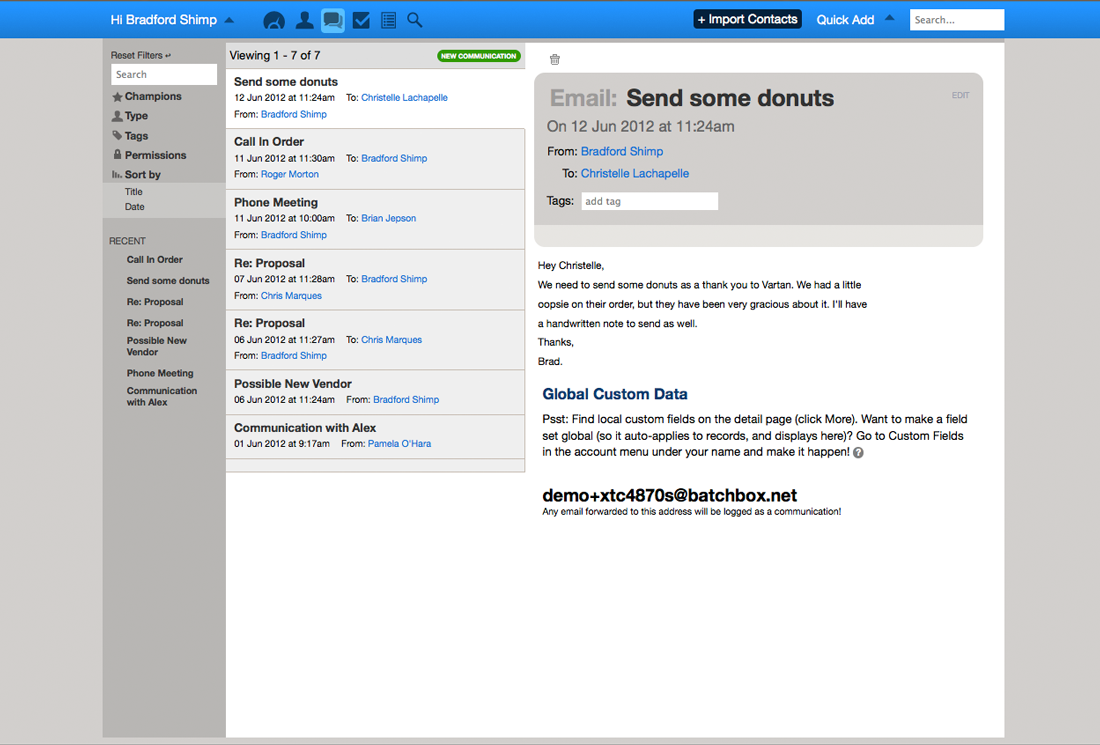Click the Tags label icon in sidebar

click(x=117, y=135)
